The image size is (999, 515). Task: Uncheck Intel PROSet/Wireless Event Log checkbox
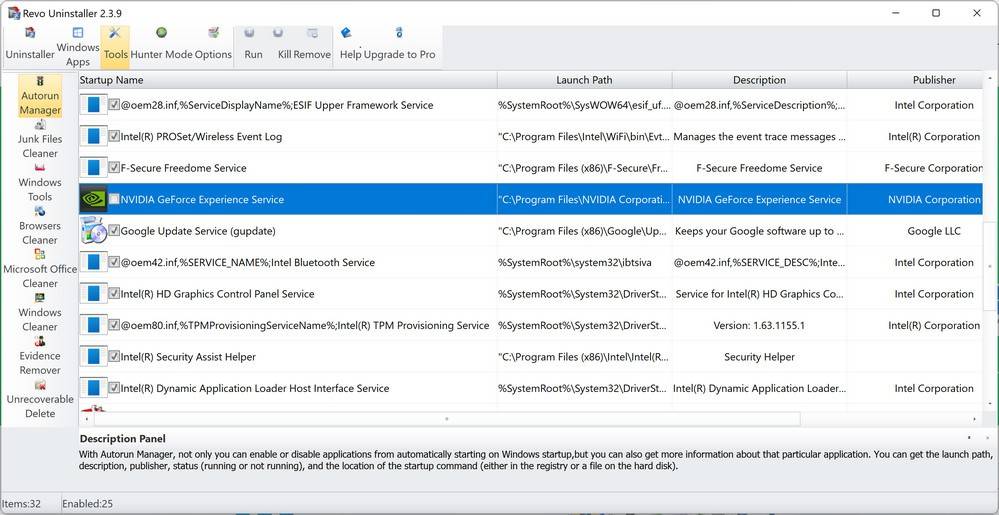[114, 136]
